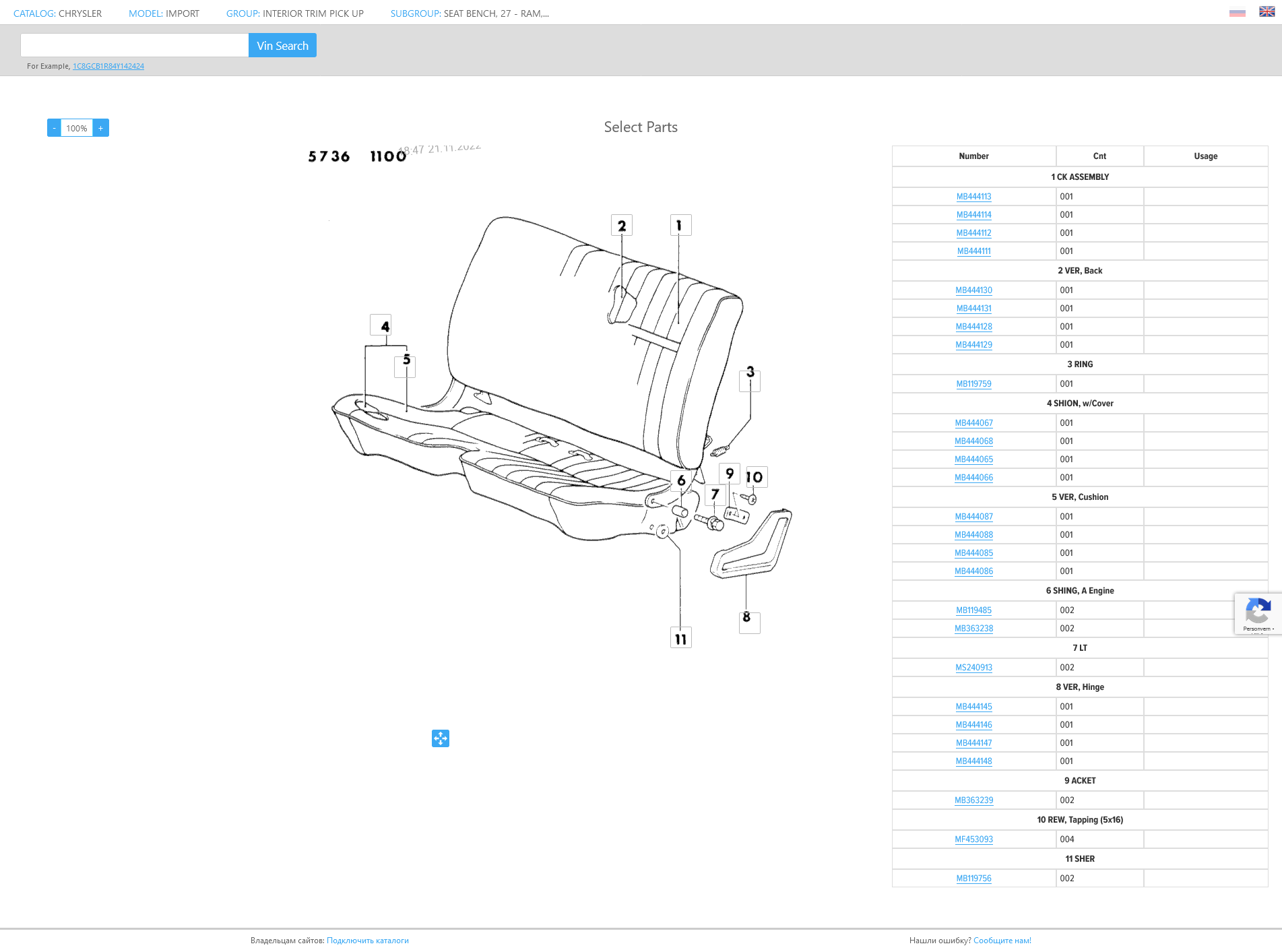Zoom in diagram with plus button
Screen dimensions: 1282x952
pyautogui.click(x=101, y=128)
